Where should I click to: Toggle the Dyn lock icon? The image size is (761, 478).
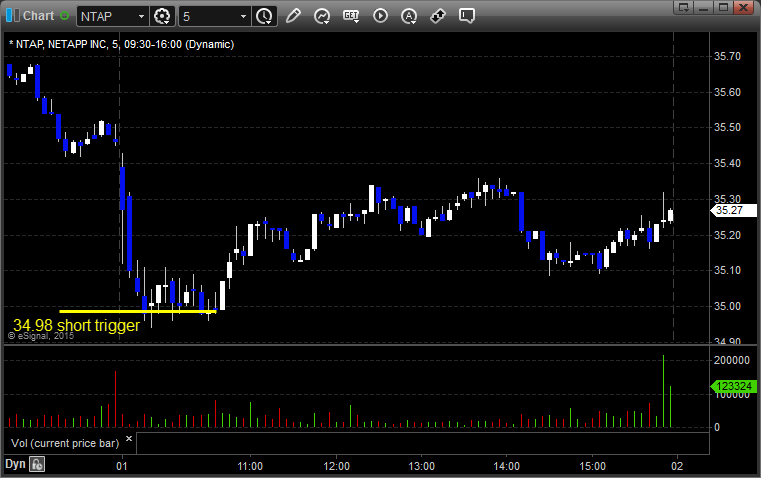37,464
